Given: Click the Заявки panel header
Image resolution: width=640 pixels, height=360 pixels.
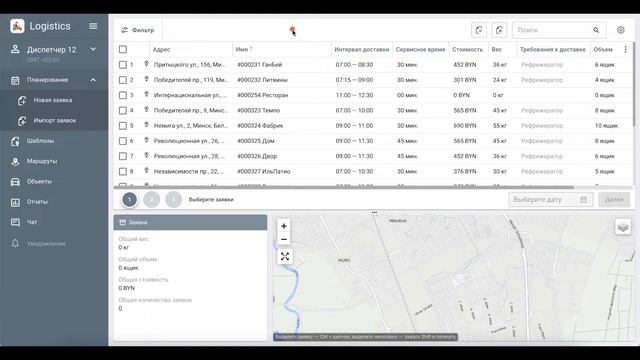Looking at the screenshot, I should 190,222.
